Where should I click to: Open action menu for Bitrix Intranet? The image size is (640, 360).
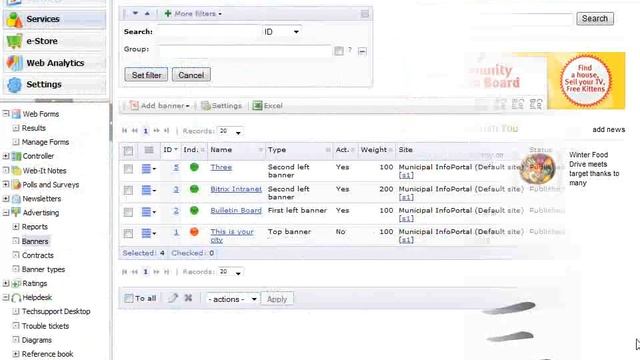click(149, 190)
